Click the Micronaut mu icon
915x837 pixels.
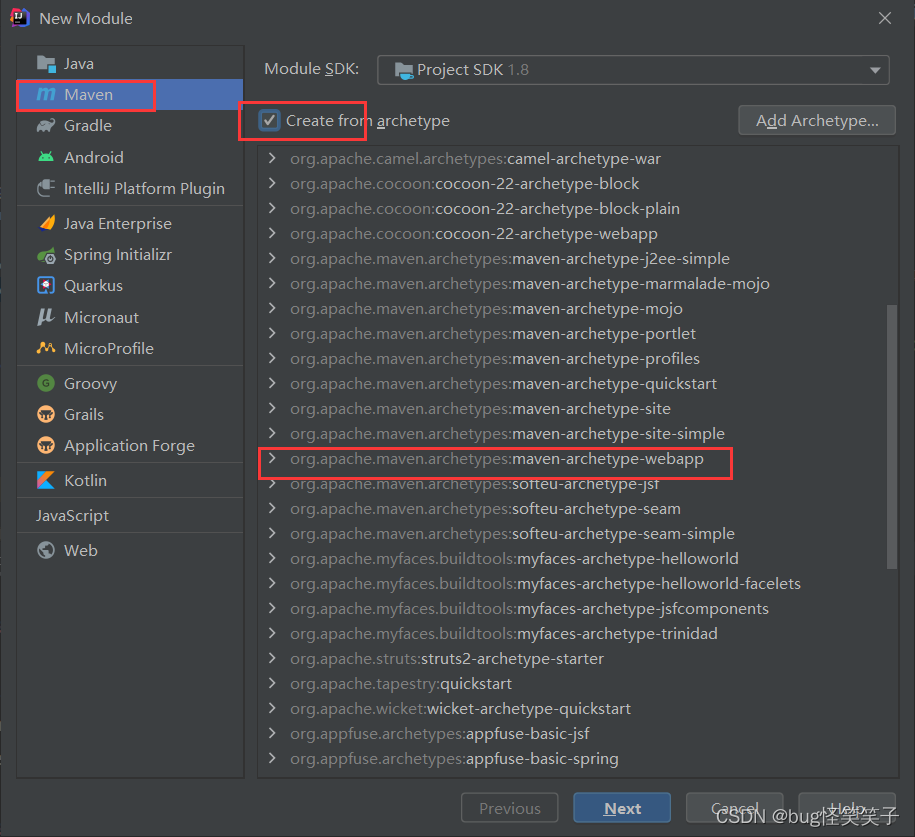coord(46,317)
